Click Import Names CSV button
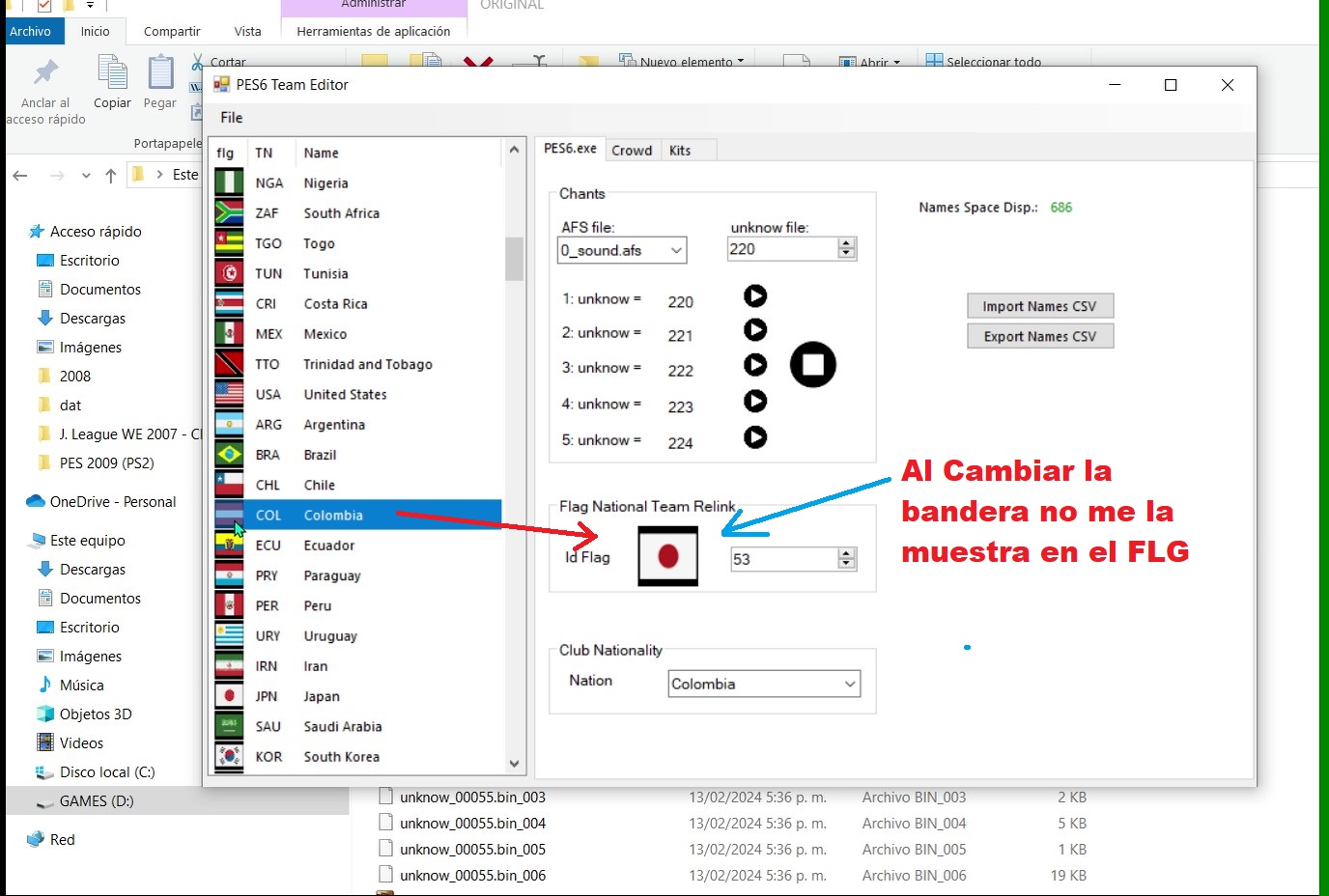1329x896 pixels. [x=1040, y=306]
